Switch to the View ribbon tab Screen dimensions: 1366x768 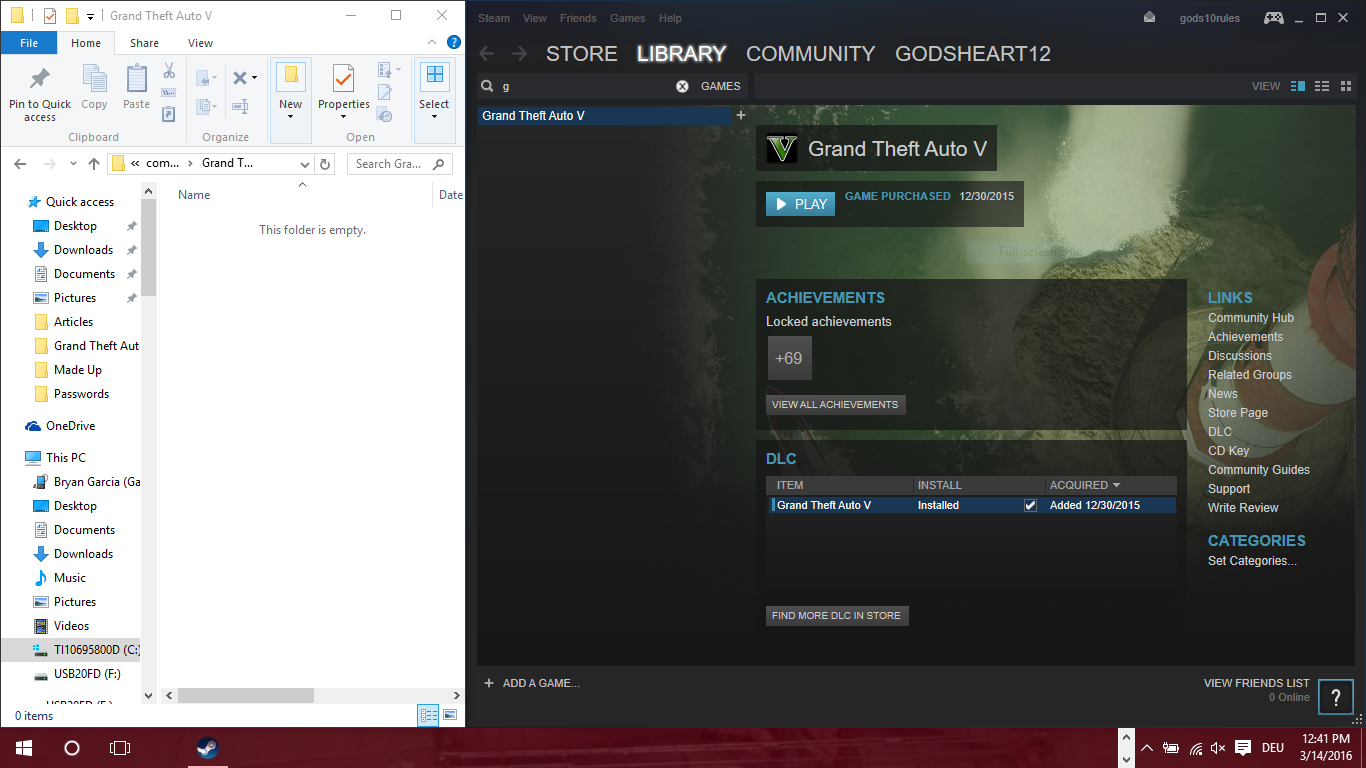pos(200,43)
